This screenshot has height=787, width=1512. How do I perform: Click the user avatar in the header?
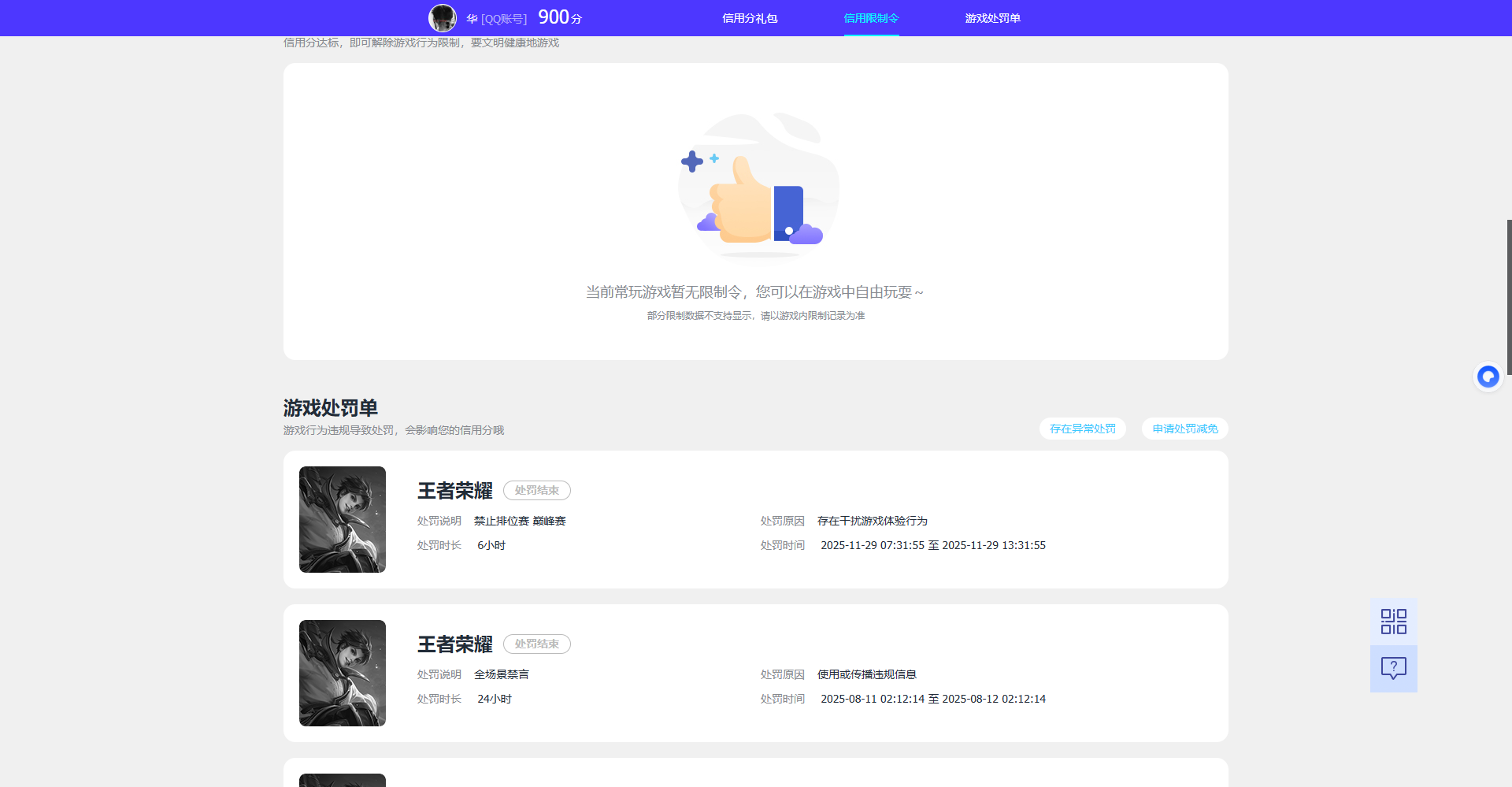442,18
